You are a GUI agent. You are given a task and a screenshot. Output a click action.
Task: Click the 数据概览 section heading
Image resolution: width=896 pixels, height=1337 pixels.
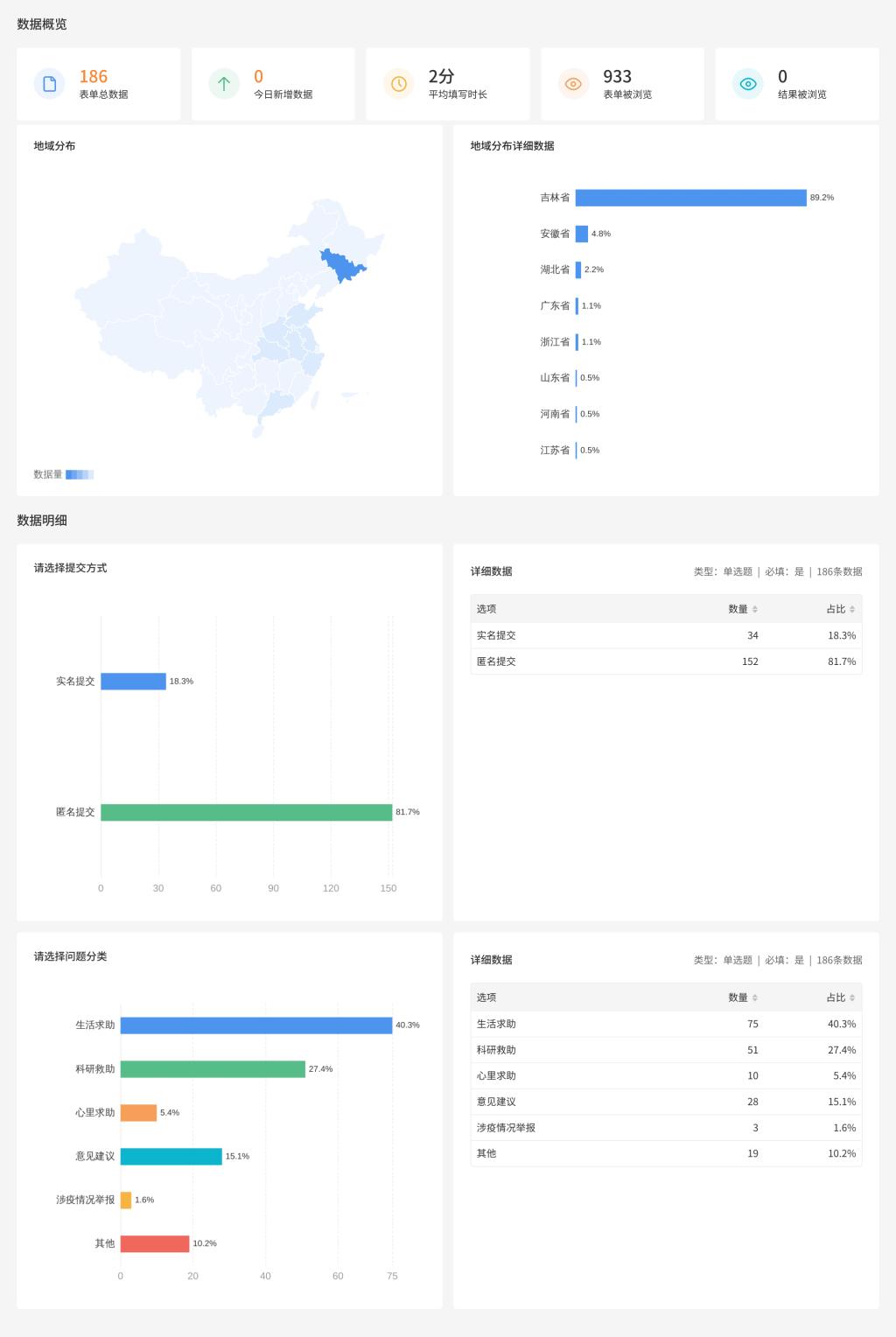[x=42, y=24]
